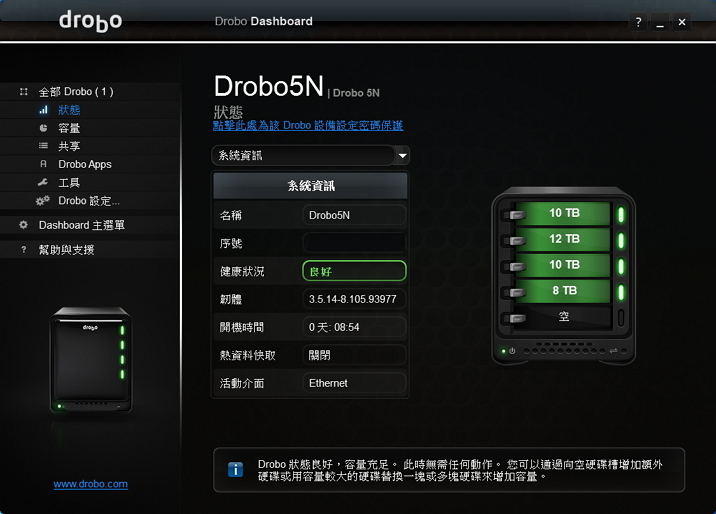Select the top 10 TB drive bay

[x=564, y=213]
